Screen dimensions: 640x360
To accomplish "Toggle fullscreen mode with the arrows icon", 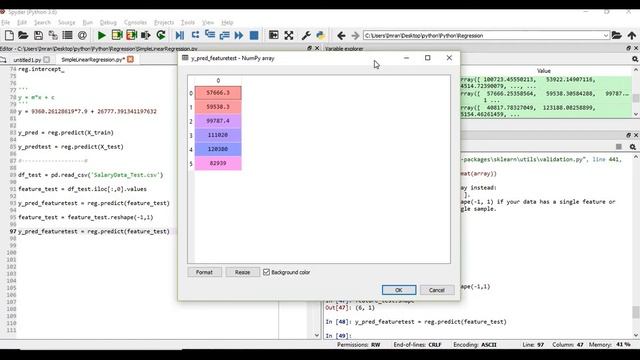I will [289, 36].
